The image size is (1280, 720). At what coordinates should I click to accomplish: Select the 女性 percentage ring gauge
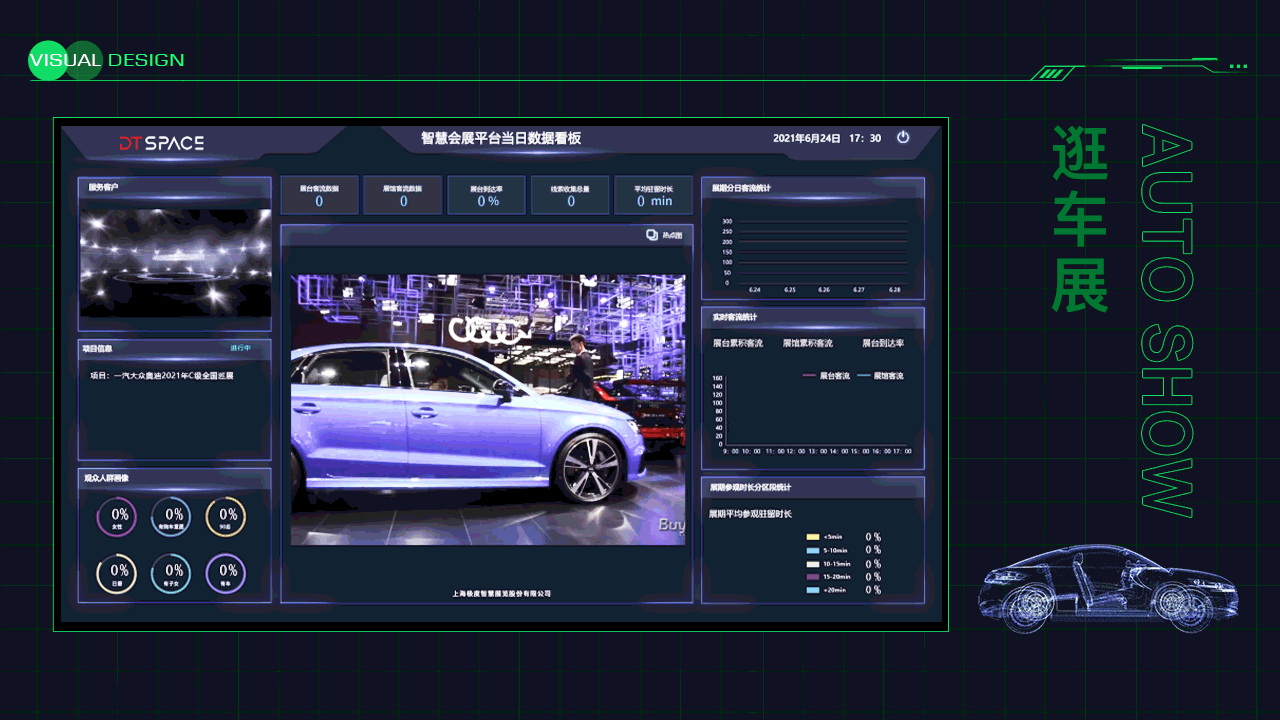115,517
